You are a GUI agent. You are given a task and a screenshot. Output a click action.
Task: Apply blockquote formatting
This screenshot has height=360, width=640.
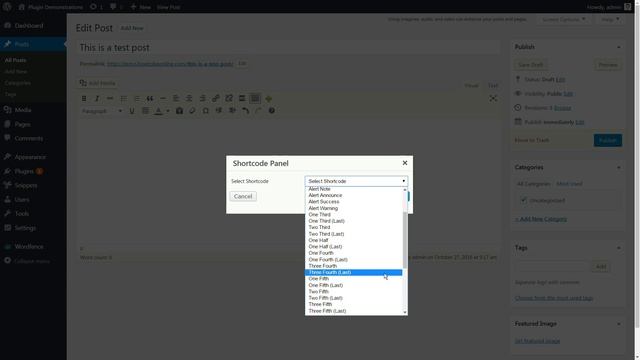[150, 98]
